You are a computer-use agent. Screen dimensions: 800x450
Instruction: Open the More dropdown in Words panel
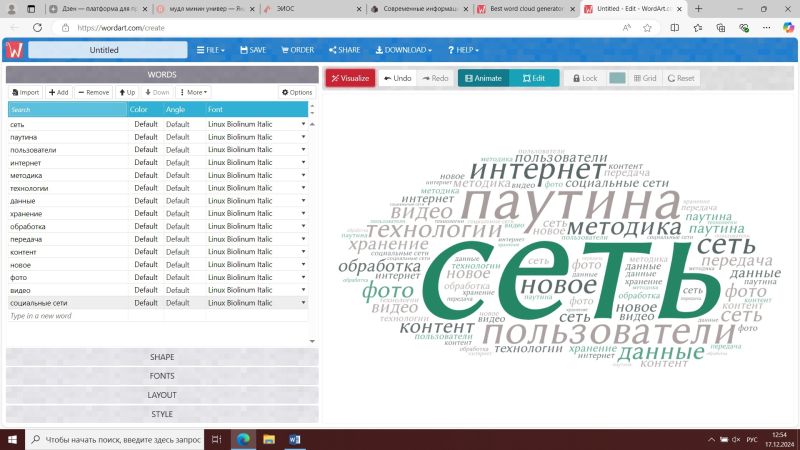tap(193, 92)
